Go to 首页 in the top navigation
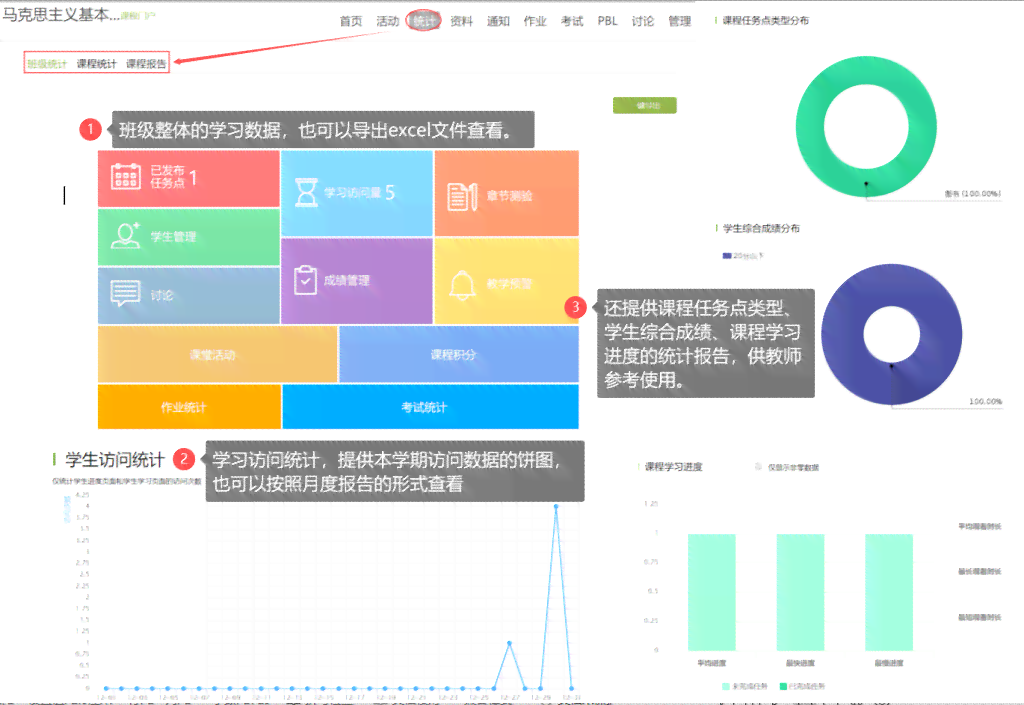The height and width of the screenshot is (705, 1024). [x=351, y=21]
